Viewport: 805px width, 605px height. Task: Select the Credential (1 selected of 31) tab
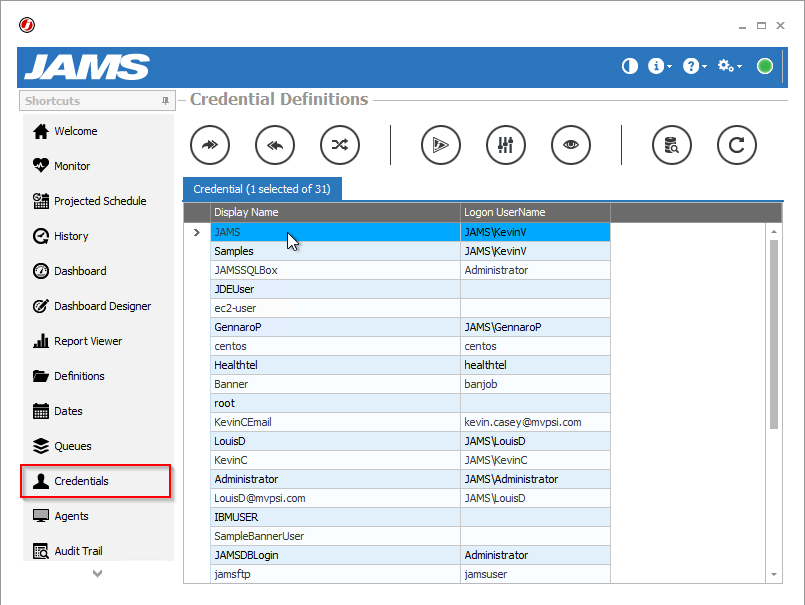coord(262,189)
